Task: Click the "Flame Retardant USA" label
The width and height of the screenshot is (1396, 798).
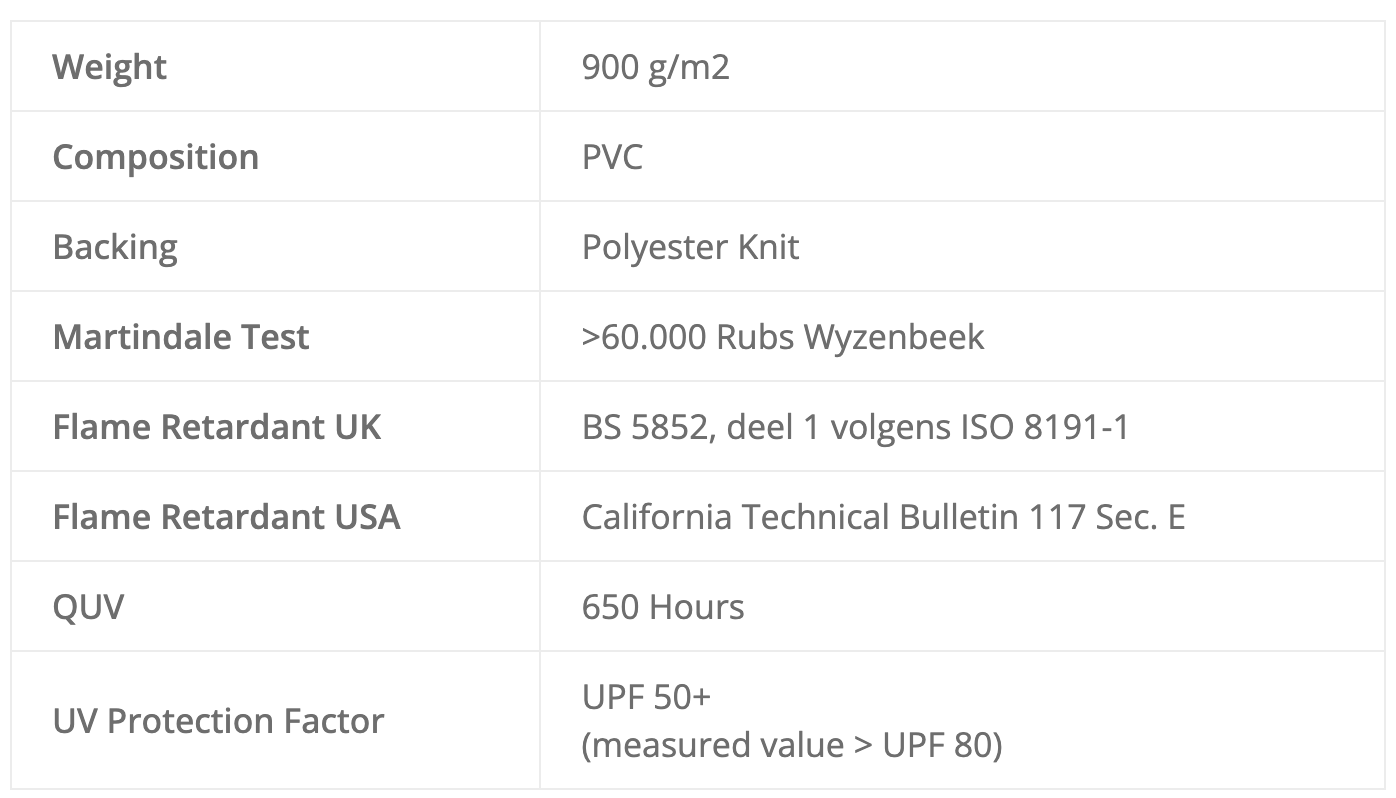Action: pos(226,517)
